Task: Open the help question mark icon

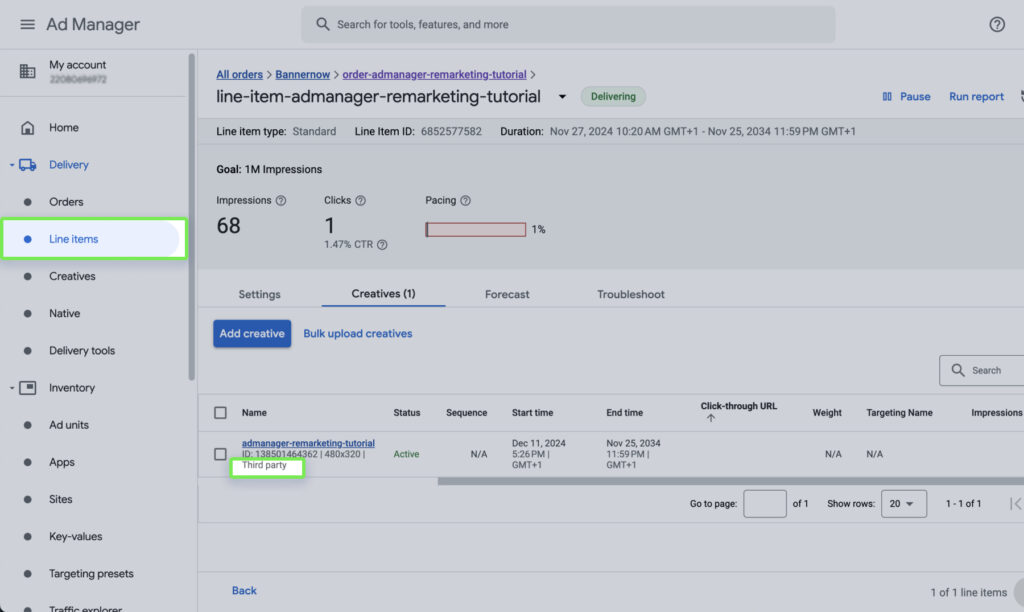Action: tap(997, 24)
